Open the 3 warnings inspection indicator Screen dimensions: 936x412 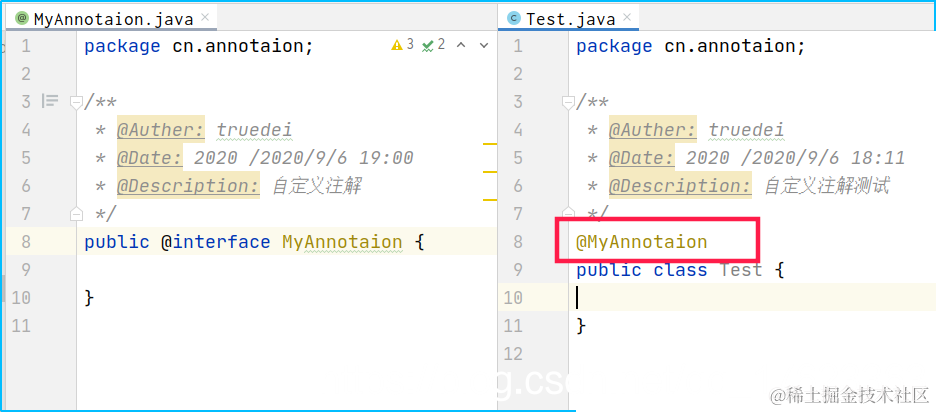[402, 45]
